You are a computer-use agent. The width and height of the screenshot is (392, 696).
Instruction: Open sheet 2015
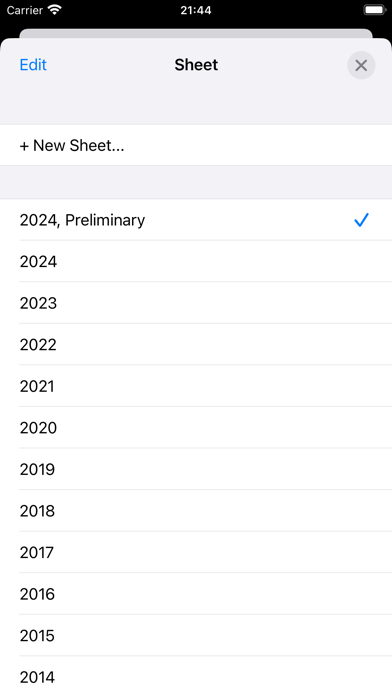(196, 636)
